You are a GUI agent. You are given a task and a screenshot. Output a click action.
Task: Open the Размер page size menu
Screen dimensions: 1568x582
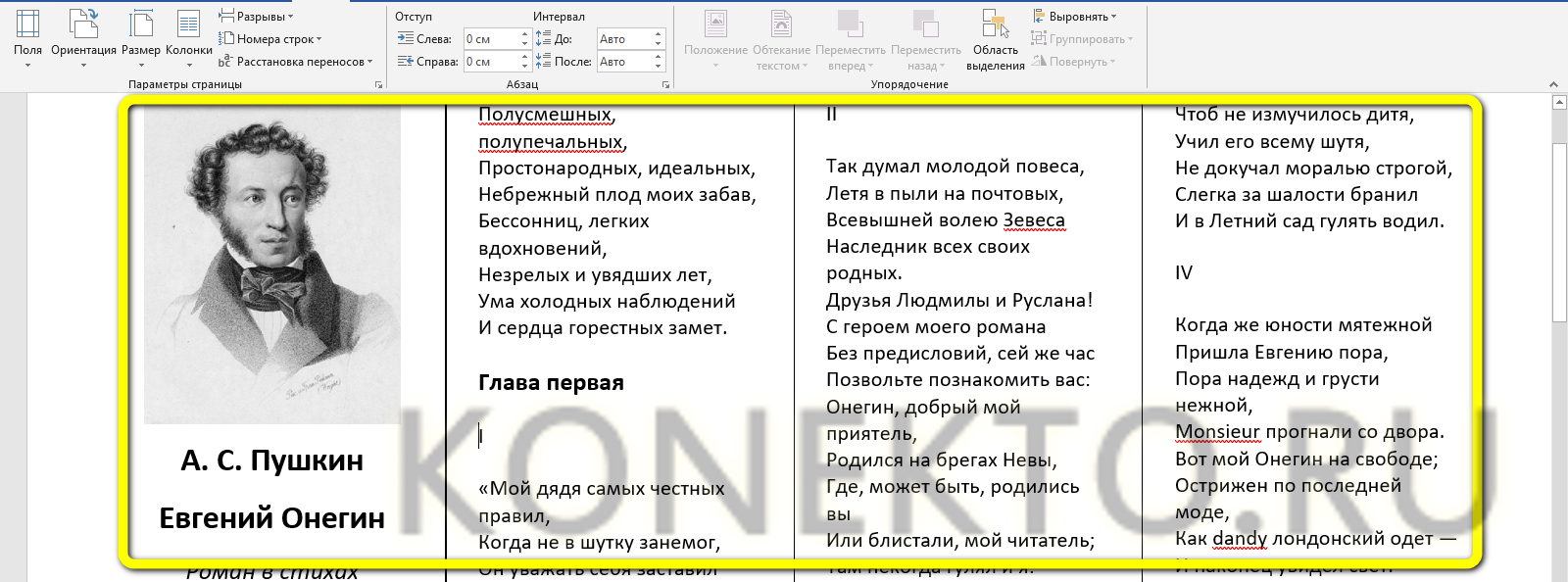coord(141,39)
